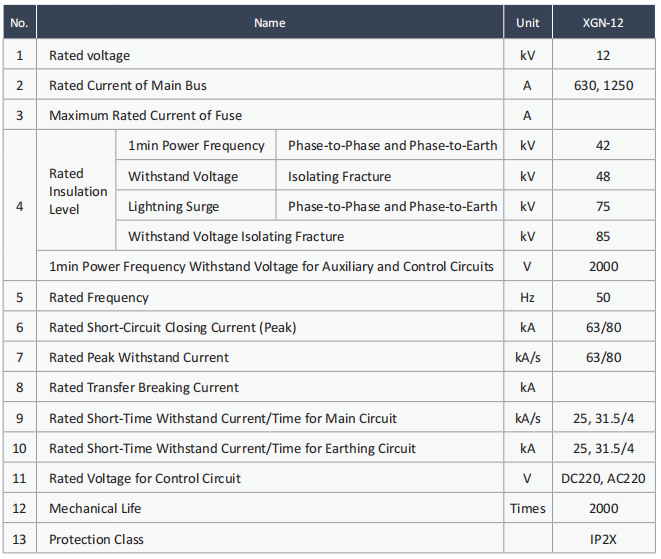This screenshot has width=661, height=559.
Task: Click the "Name" column header
Action: pyautogui.click(x=269, y=23)
